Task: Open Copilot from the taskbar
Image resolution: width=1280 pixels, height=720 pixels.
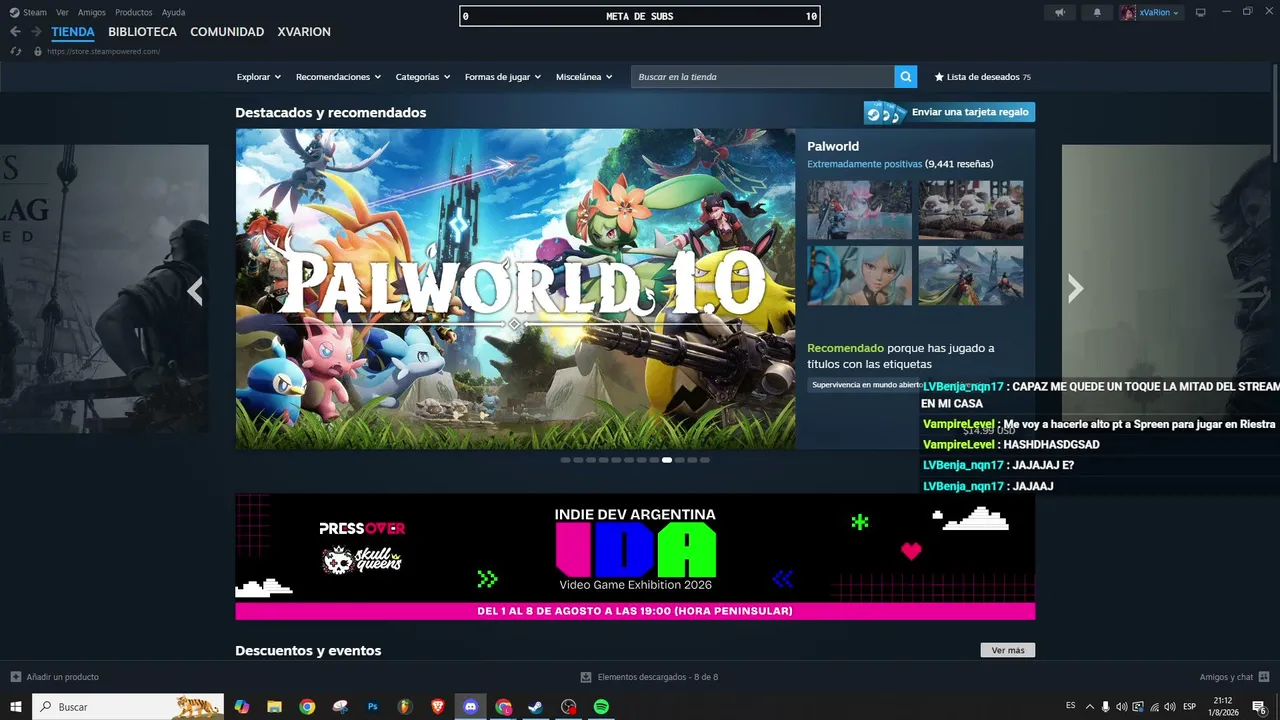Action: [x=241, y=707]
